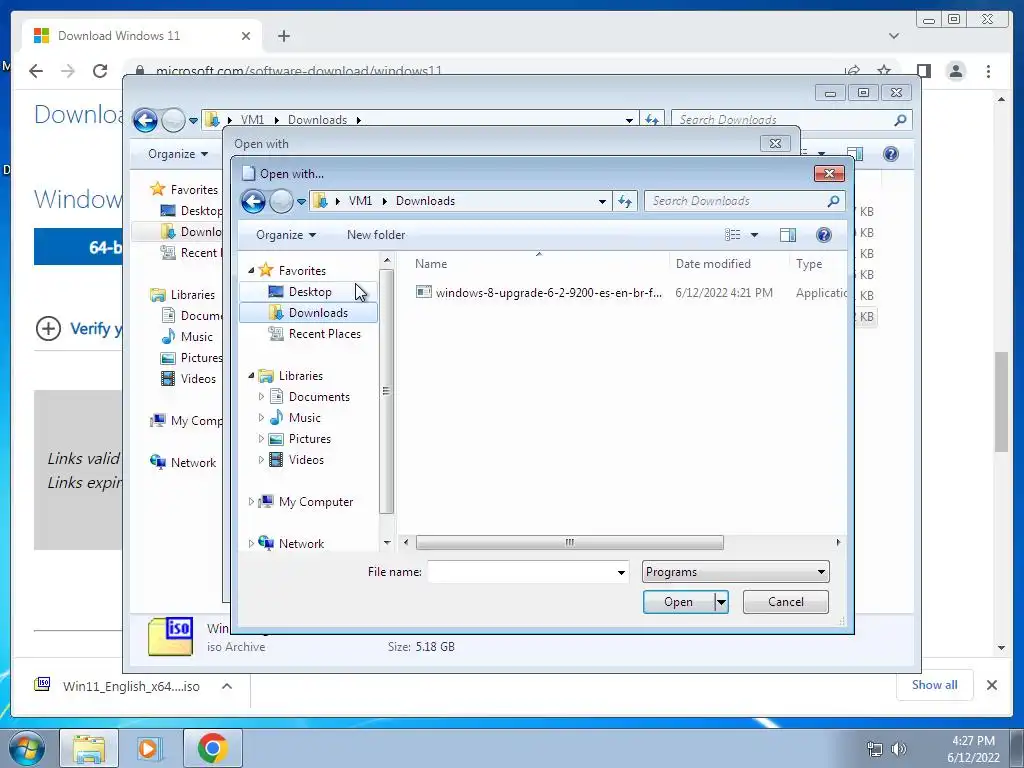
Task: Open the Programs file type dropdown
Action: 735,572
